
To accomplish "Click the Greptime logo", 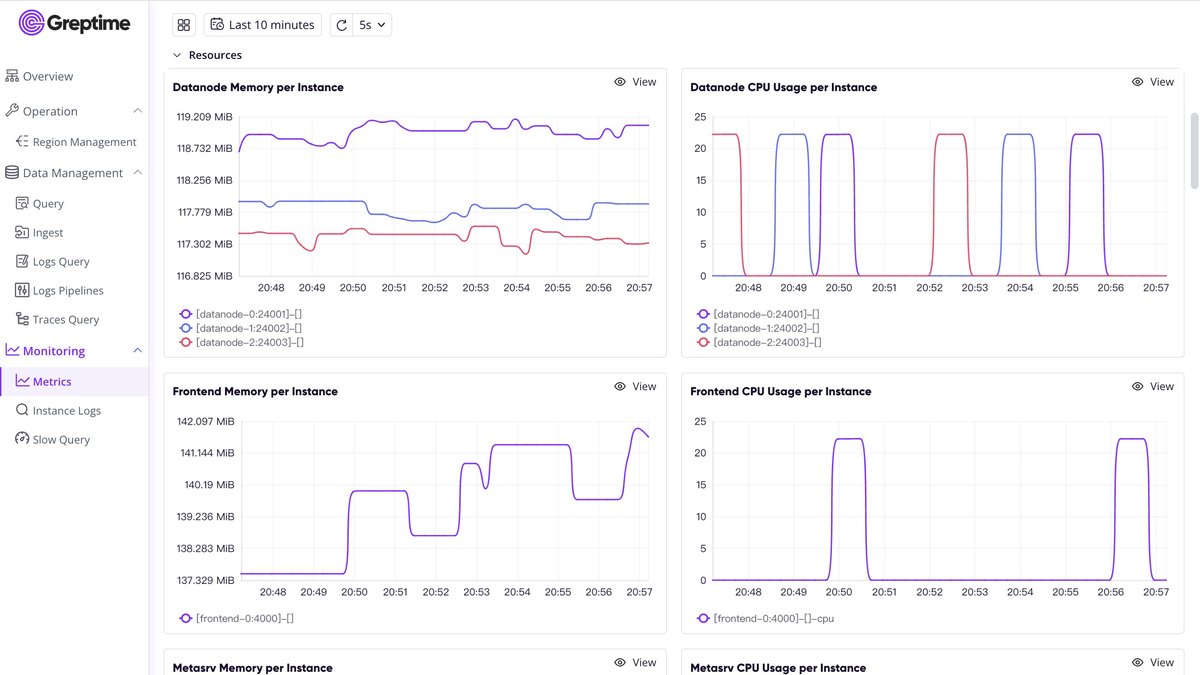I will coord(75,23).
